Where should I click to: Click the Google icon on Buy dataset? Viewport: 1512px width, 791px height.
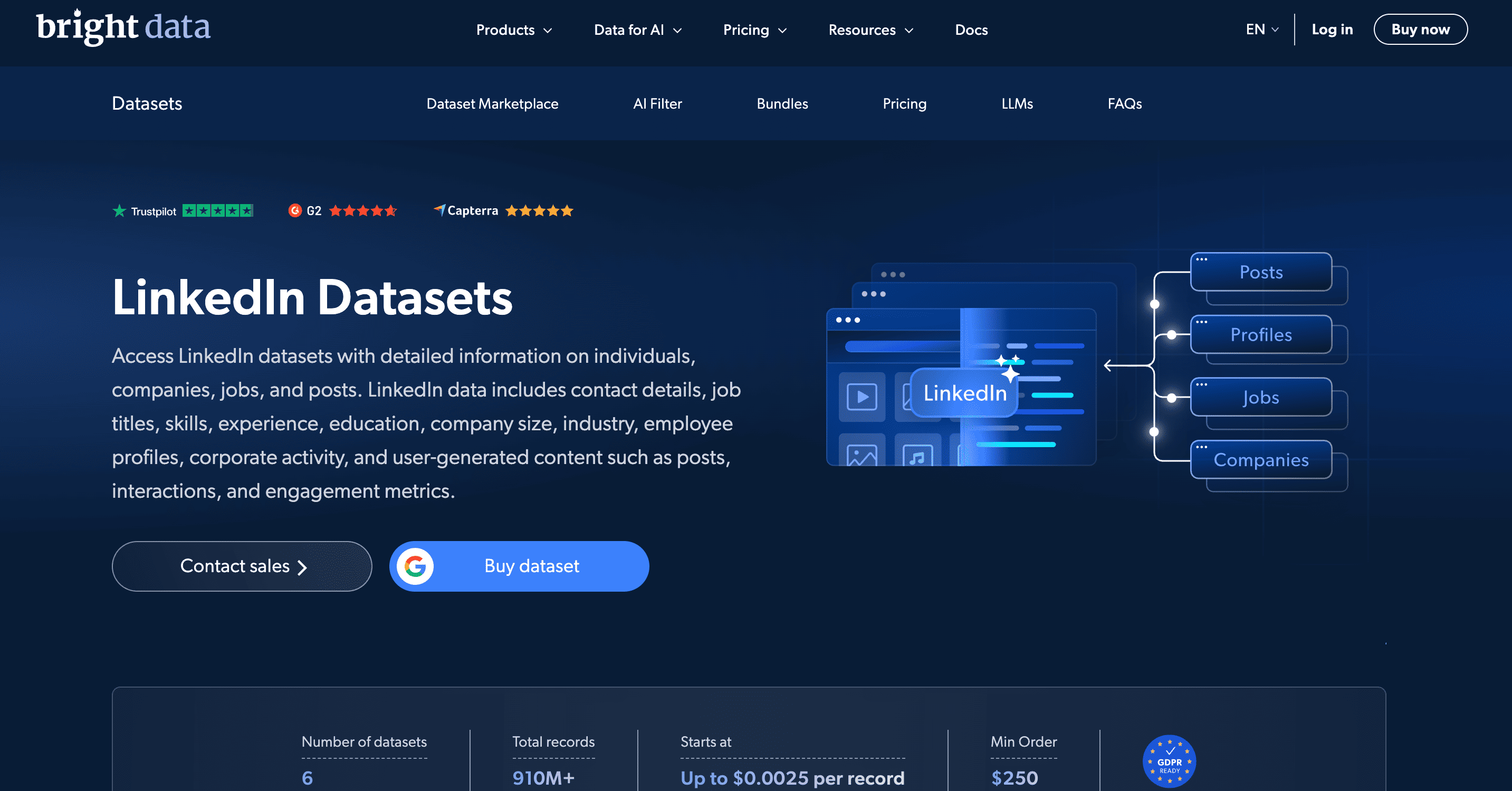pyautogui.click(x=415, y=566)
